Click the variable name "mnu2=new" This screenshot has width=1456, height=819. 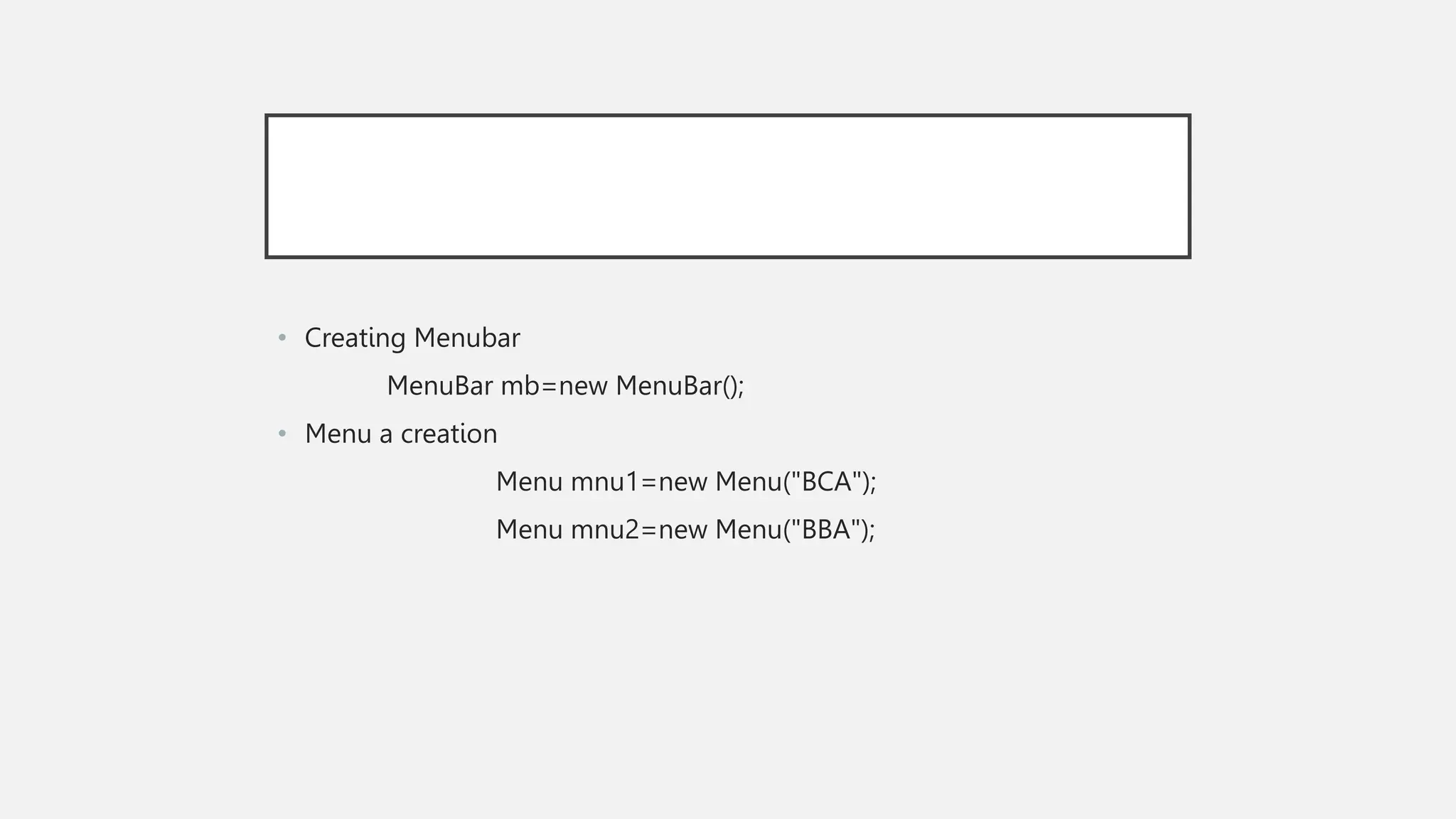[x=639, y=530]
